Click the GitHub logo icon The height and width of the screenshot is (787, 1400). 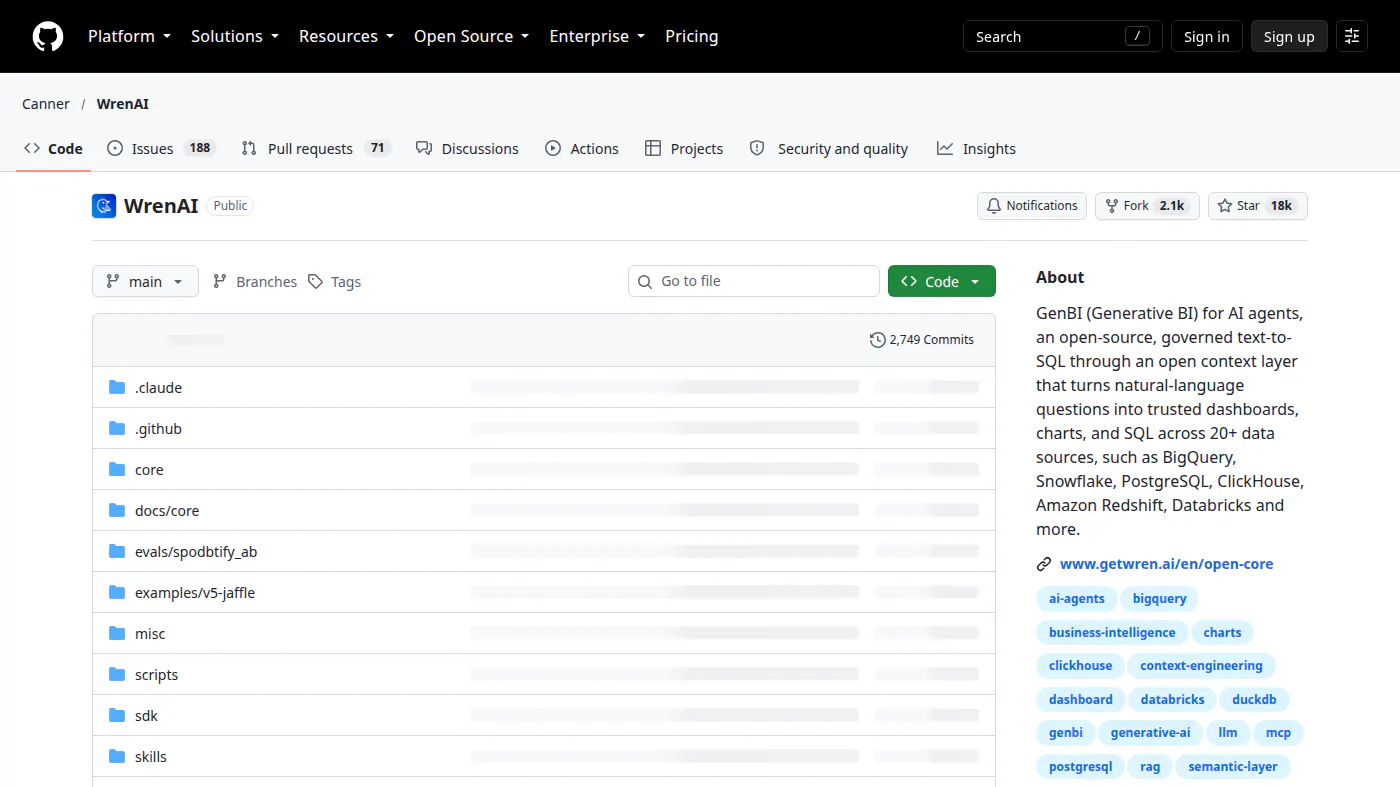pyautogui.click(x=48, y=36)
